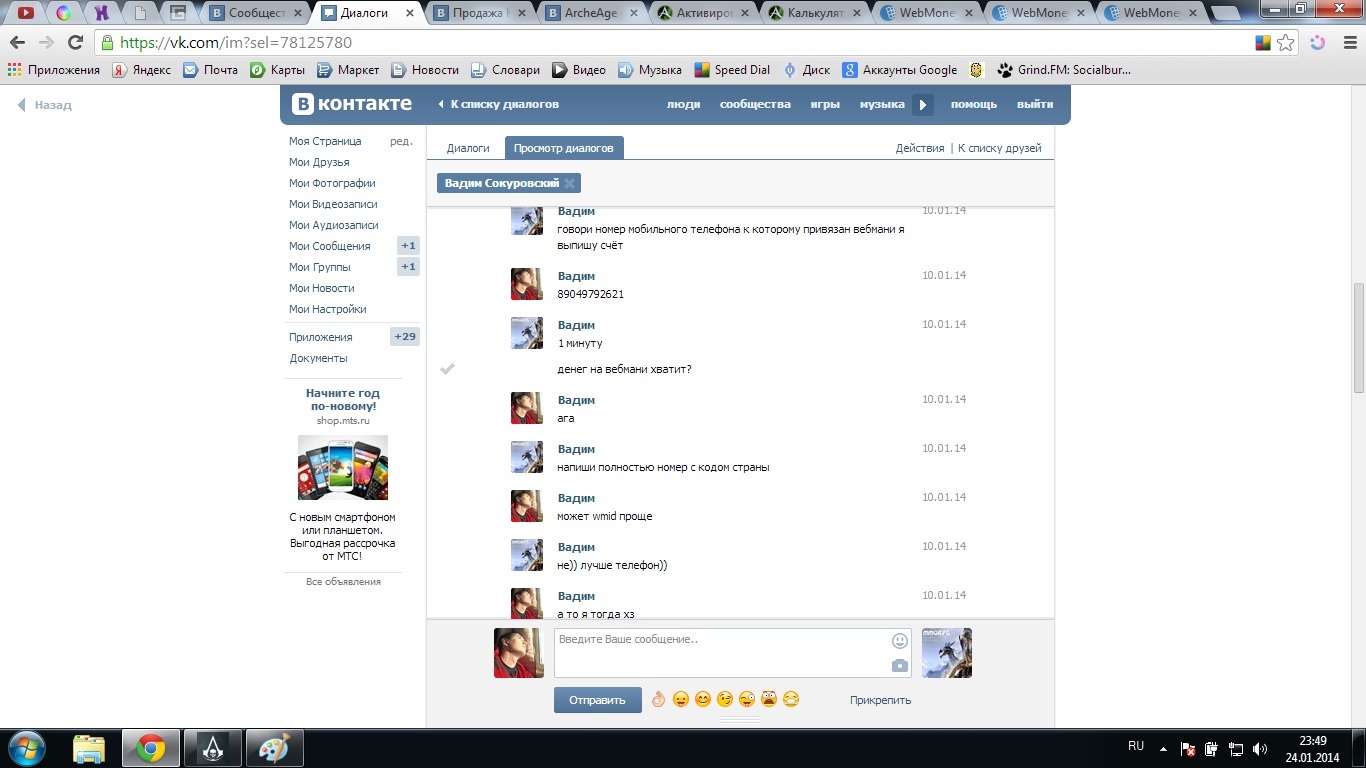
Task: Insert the OK hand emoji
Action: 658,700
